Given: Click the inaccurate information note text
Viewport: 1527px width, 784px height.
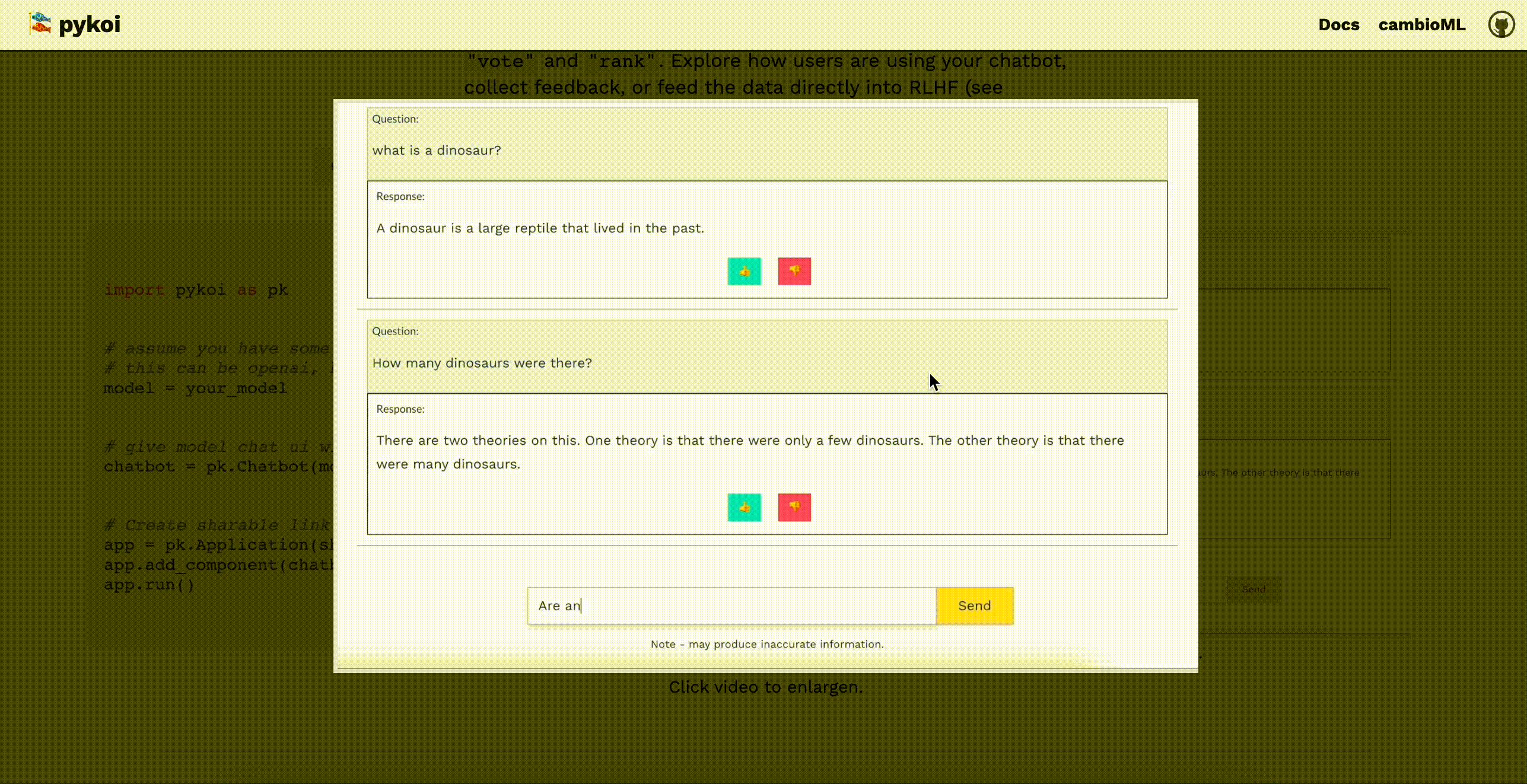Looking at the screenshot, I should click(766, 644).
